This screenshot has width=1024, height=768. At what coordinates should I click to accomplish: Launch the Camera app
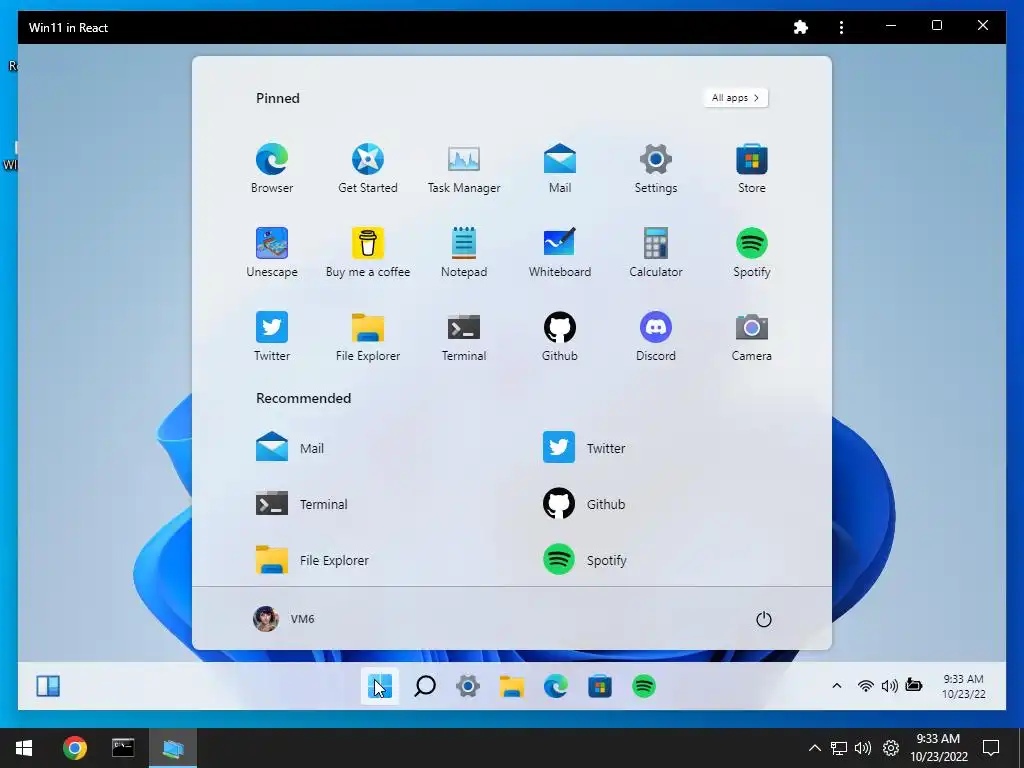752,336
